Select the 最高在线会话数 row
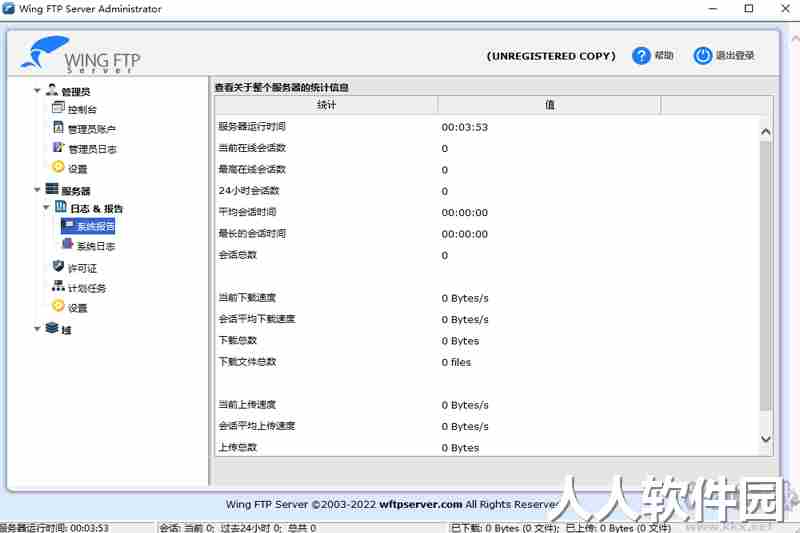Image resolution: width=800 pixels, height=533 pixels. [487, 170]
